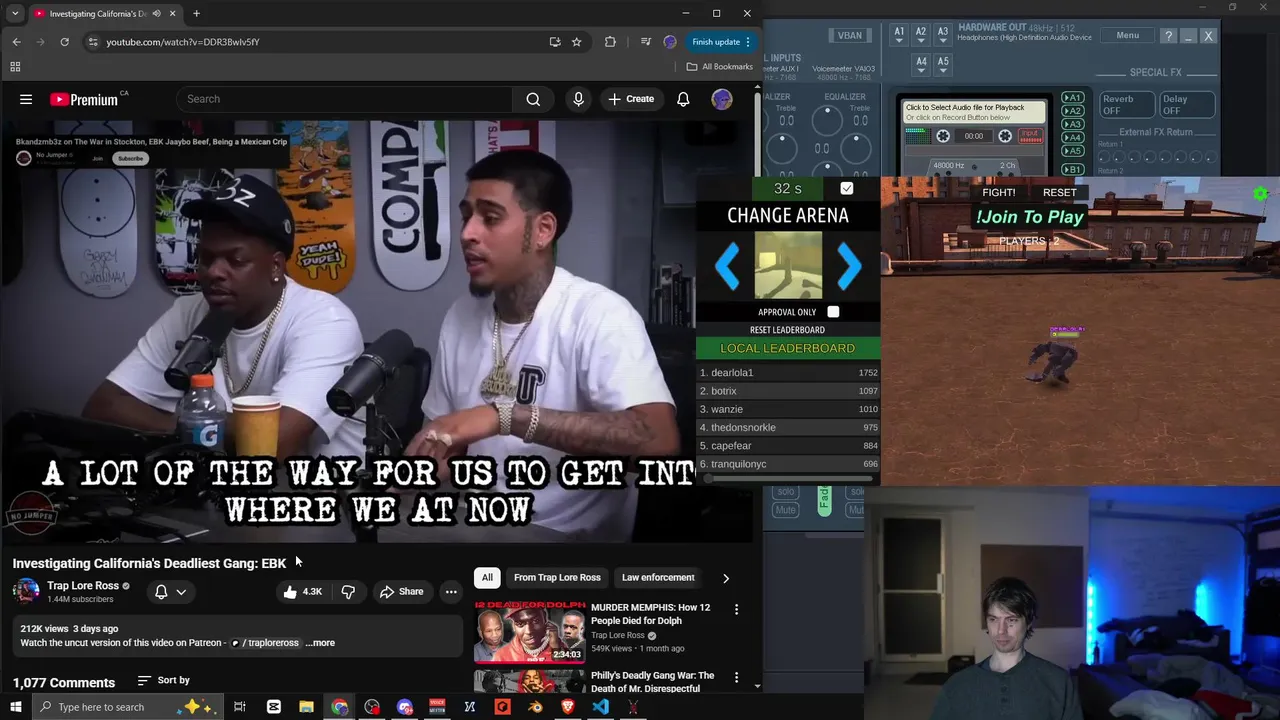Viewport: 1280px width, 720px height.
Task: Open YouTube notifications bell in header
Action: (683, 99)
